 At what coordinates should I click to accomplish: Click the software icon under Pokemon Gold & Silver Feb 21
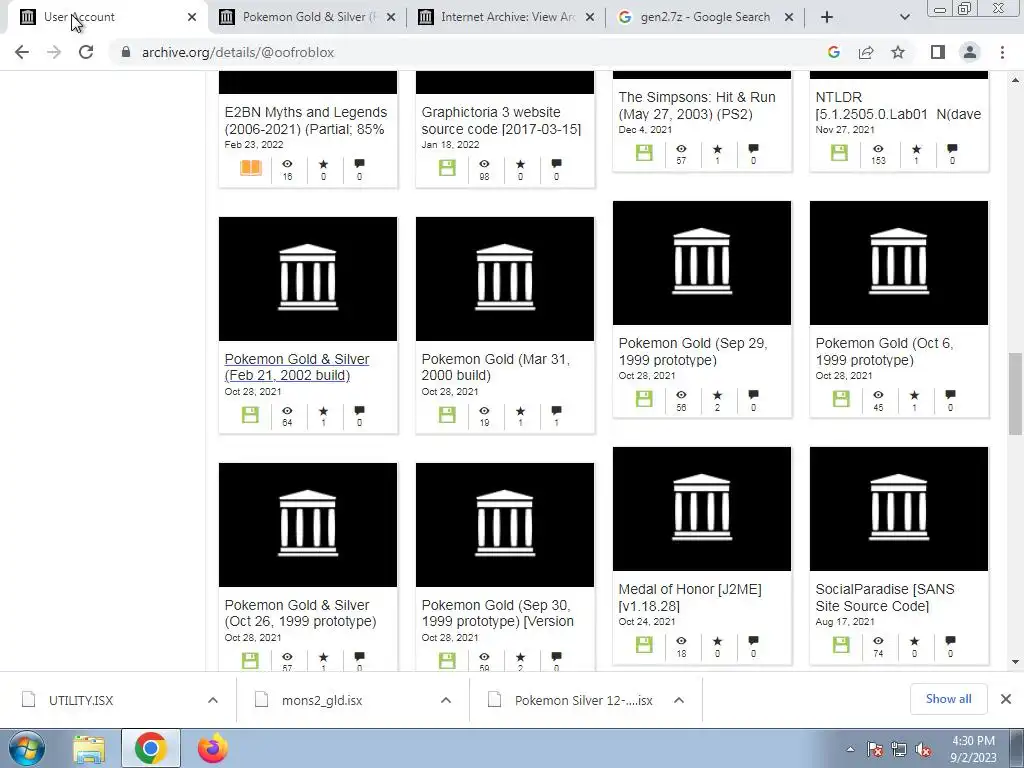(x=250, y=415)
